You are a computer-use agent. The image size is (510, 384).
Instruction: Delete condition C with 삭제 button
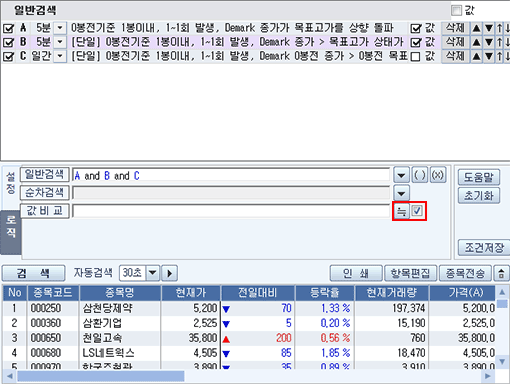click(x=455, y=56)
